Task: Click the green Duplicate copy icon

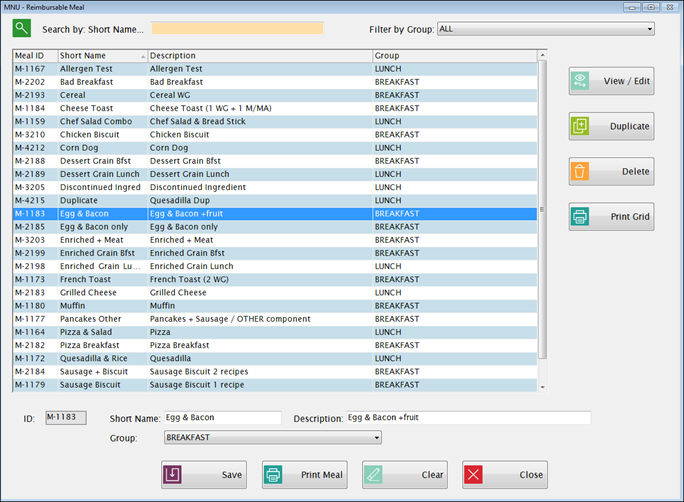Action: pyautogui.click(x=580, y=126)
